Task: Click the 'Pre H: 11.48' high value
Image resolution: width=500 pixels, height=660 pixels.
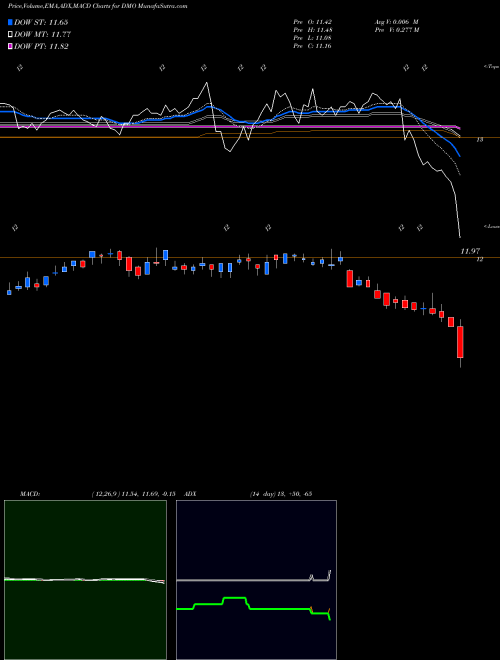Action: click(x=313, y=30)
